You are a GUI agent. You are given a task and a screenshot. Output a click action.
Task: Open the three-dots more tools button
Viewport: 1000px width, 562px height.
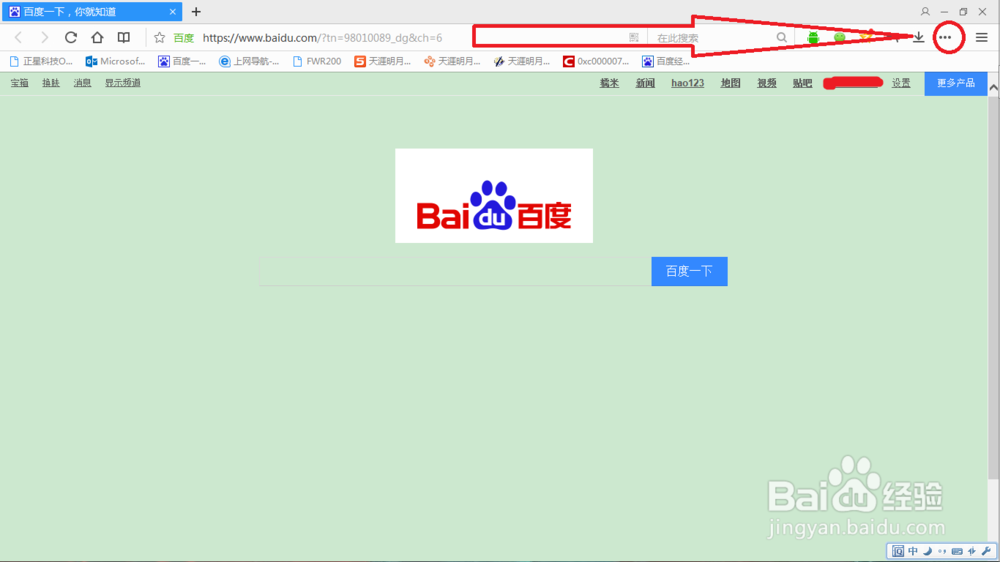click(945, 38)
